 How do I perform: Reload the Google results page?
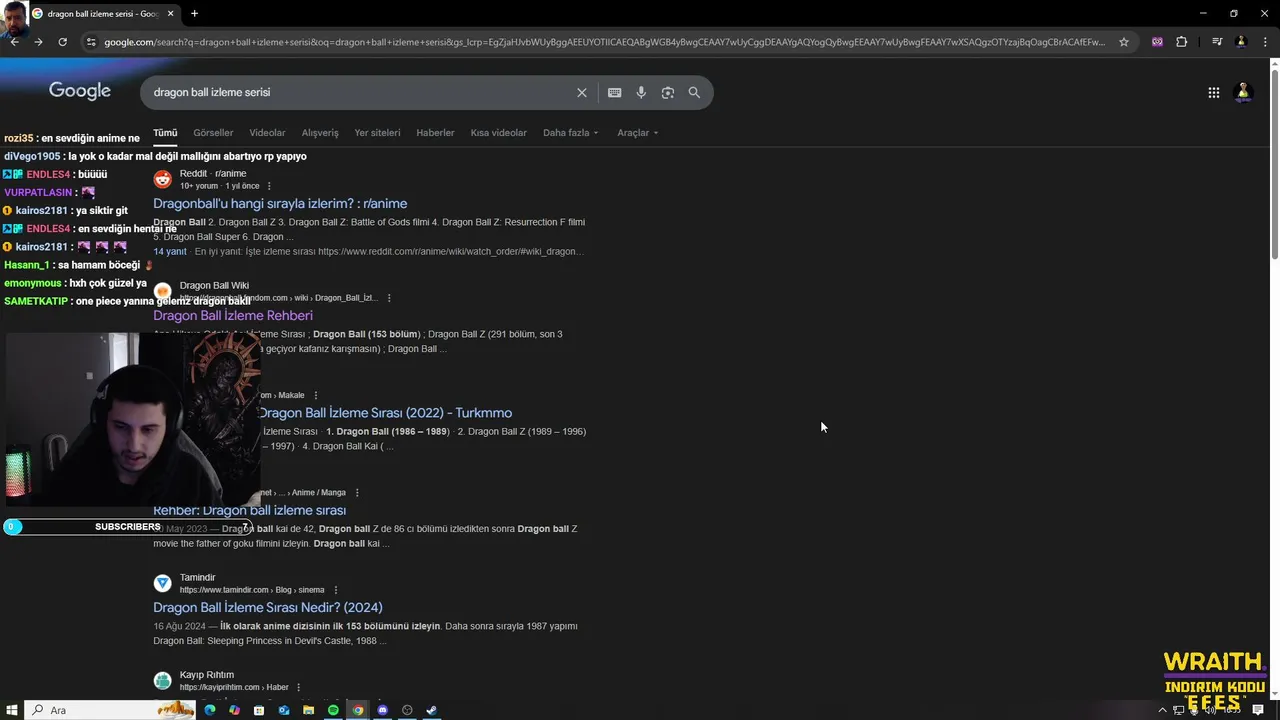[x=62, y=42]
